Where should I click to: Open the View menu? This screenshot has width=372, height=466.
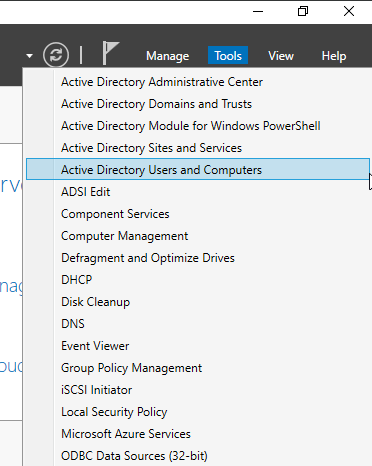coord(281,56)
